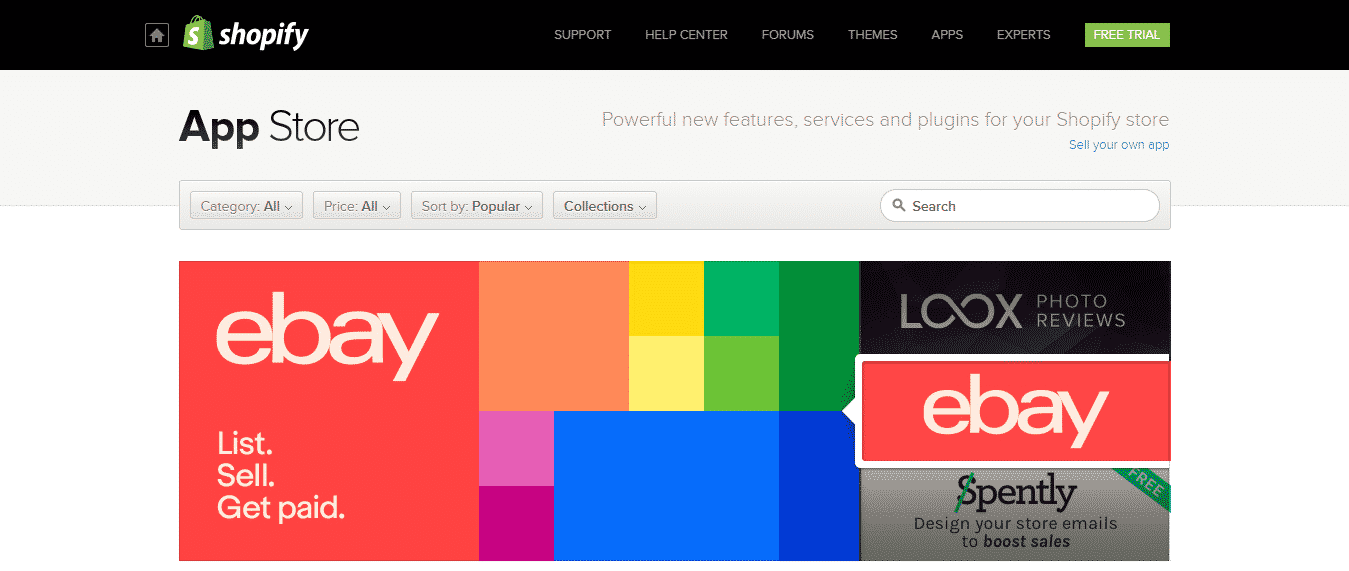
Task: Click the Shopify logo
Action: pyautogui.click(x=246, y=35)
